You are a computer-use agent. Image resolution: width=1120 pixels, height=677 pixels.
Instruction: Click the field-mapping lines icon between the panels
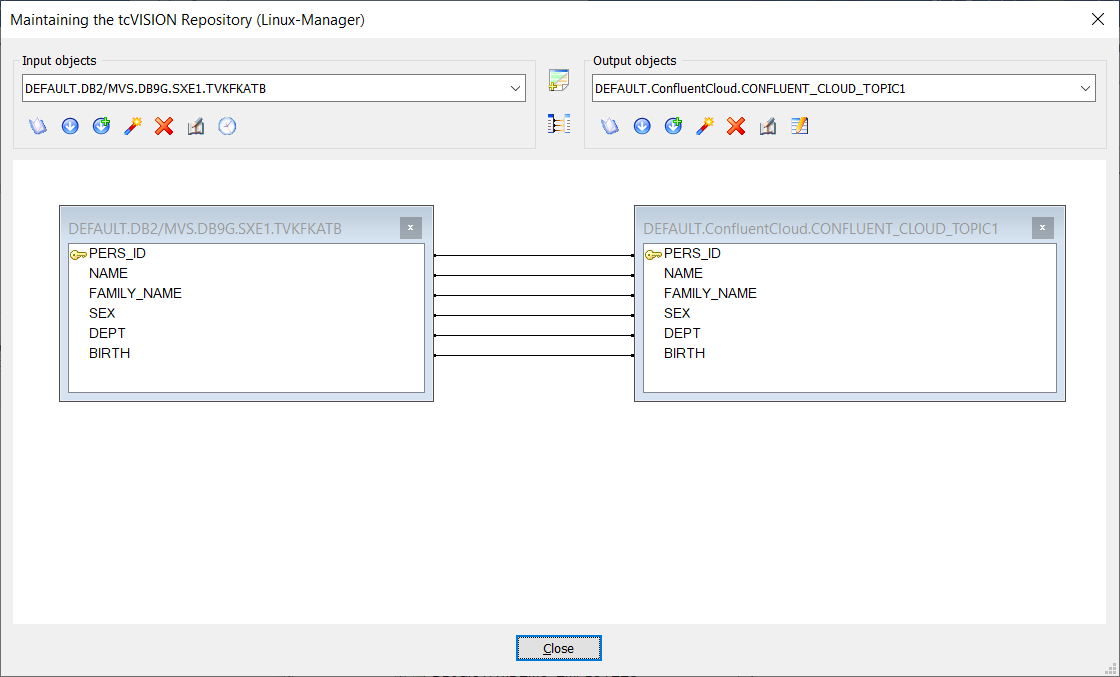pyautogui.click(x=559, y=124)
